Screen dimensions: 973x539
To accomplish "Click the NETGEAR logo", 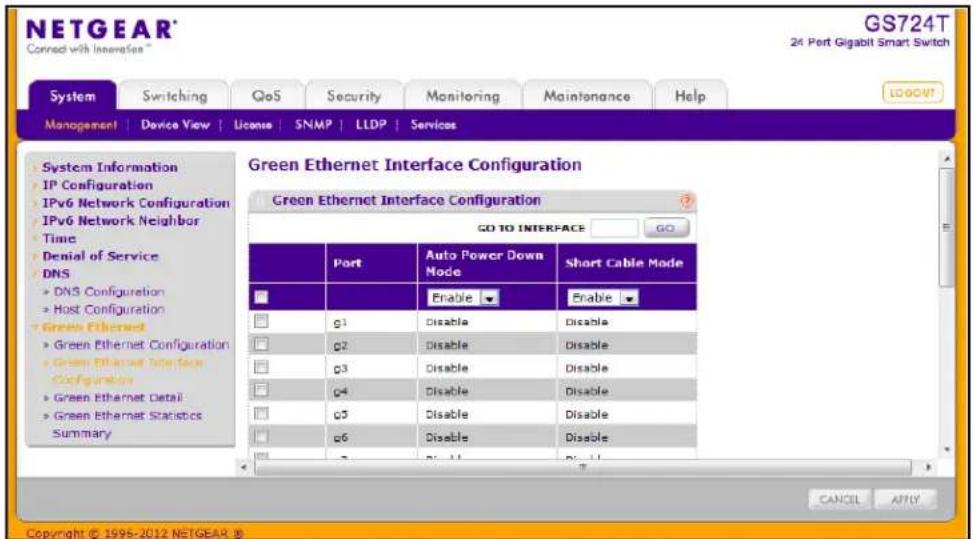I will [x=101, y=30].
